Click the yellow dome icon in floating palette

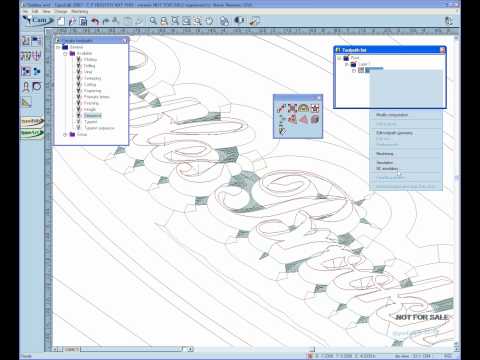tap(303, 108)
